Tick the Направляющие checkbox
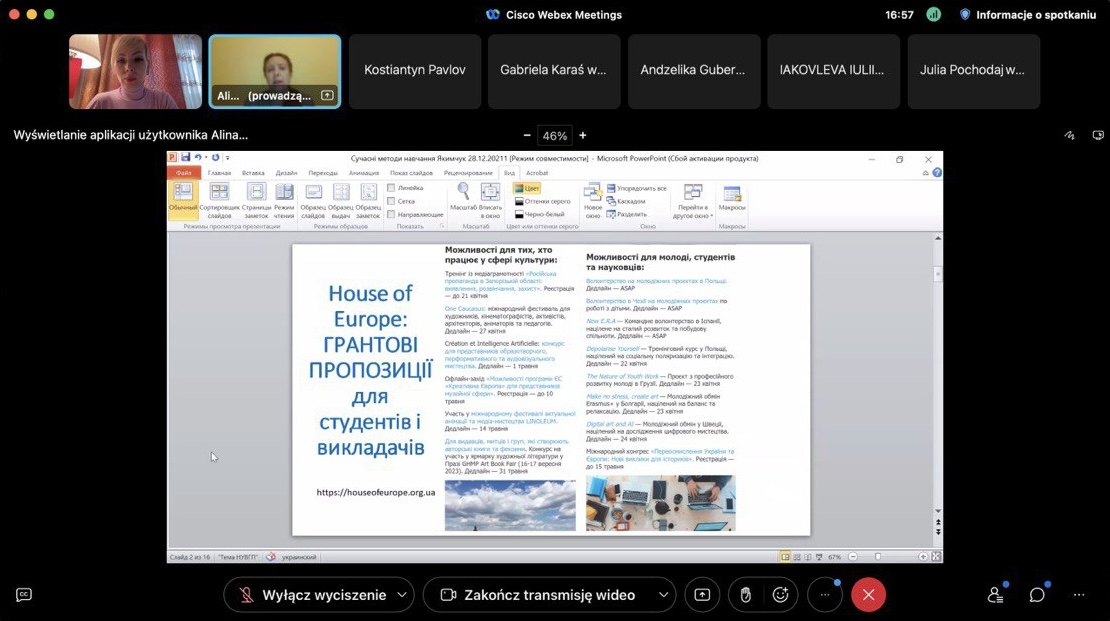Image resolution: width=1110 pixels, height=621 pixels. click(x=392, y=214)
